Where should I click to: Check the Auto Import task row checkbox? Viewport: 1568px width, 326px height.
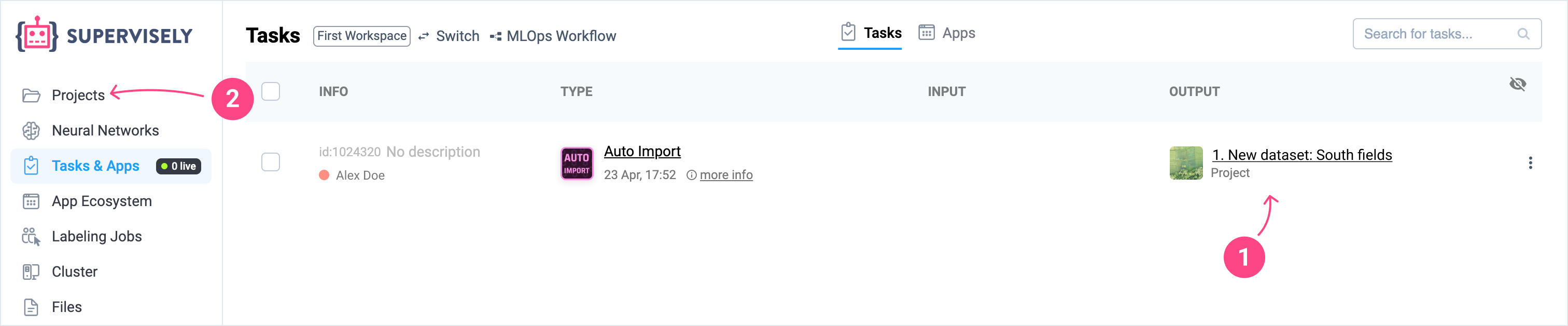[x=270, y=162]
